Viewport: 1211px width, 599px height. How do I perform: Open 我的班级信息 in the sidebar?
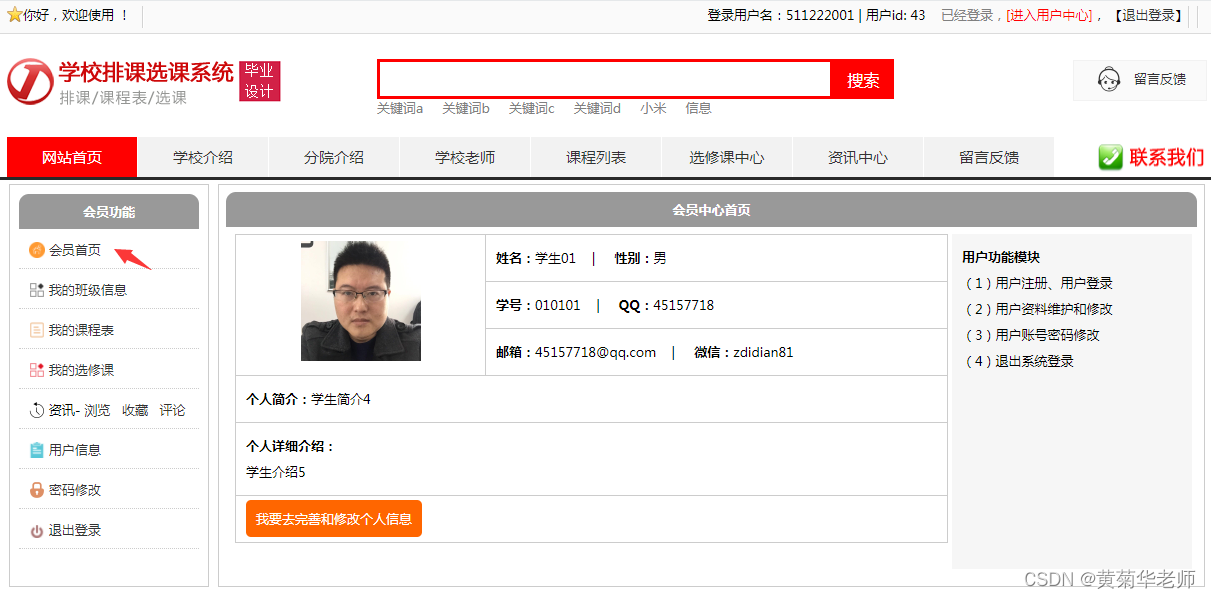[x=88, y=290]
